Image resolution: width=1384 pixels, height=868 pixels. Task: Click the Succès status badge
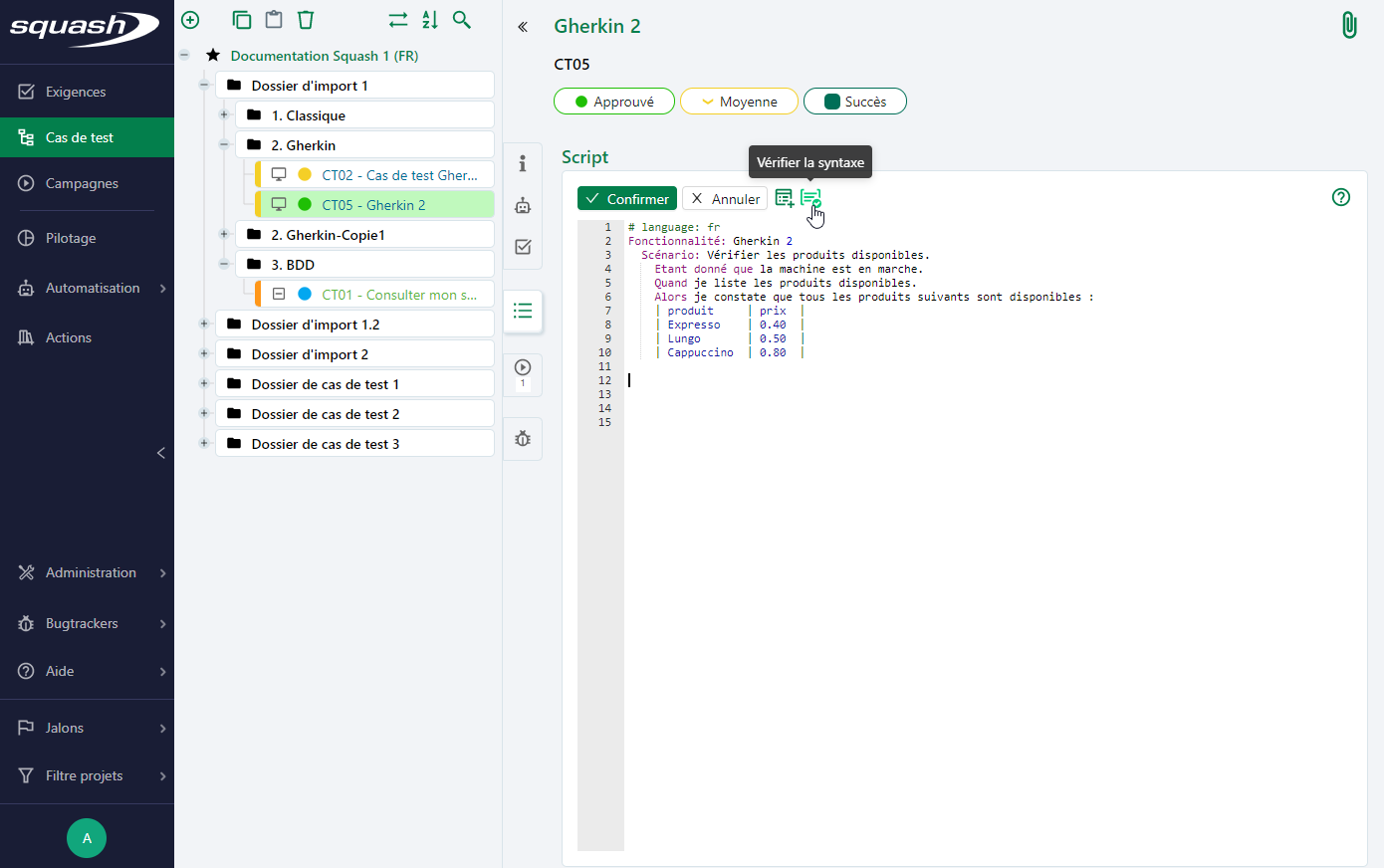coord(854,102)
